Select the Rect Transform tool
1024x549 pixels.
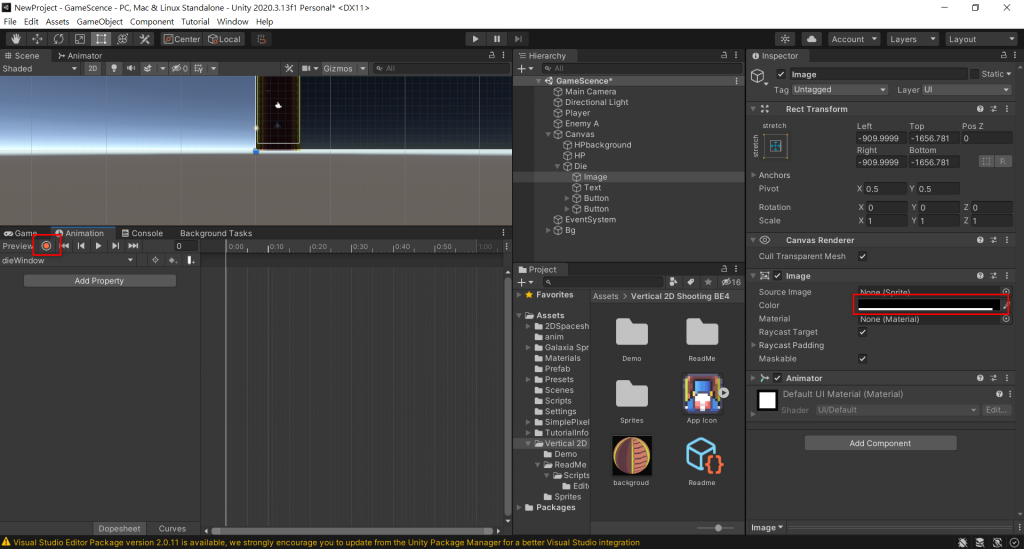(x=101, y=39)
